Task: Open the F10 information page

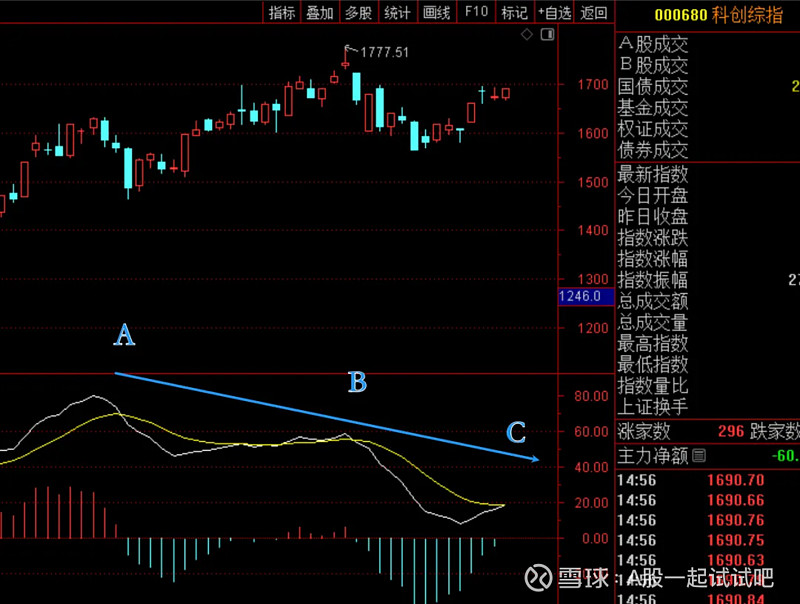Action: [x=476, y=12]
